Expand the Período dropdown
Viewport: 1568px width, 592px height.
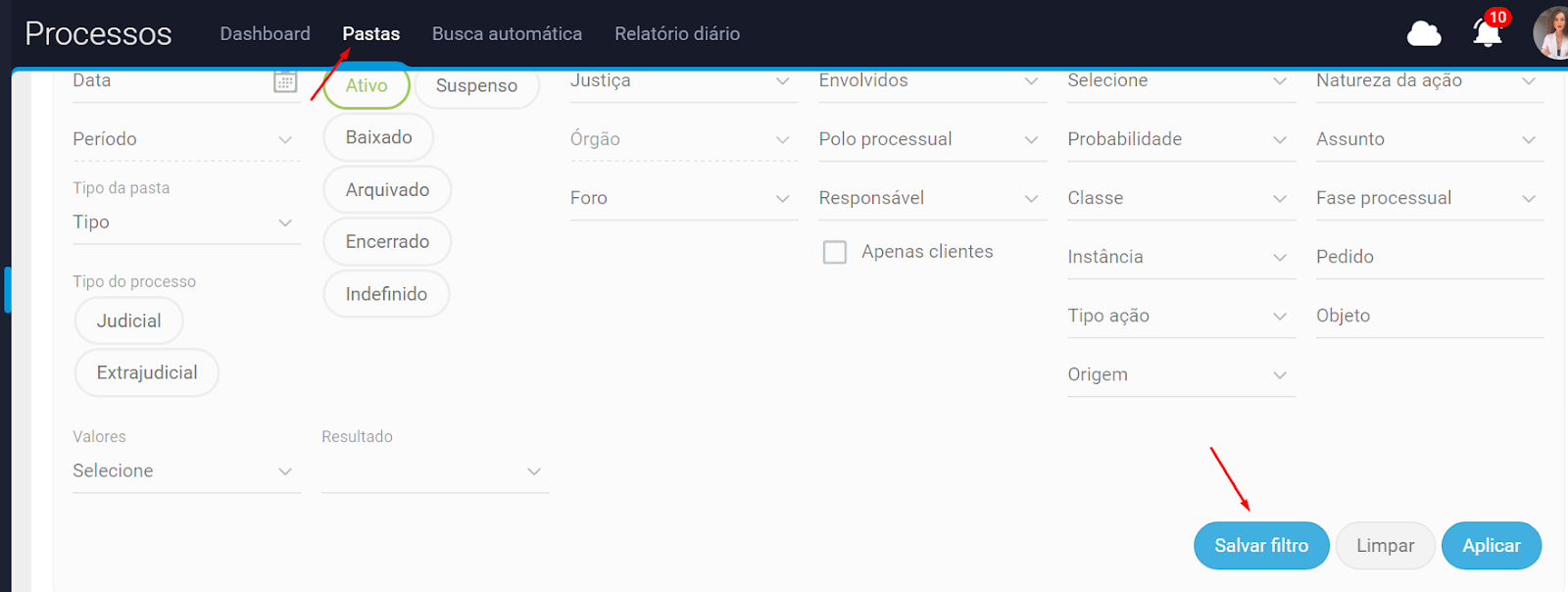click(185, 139)
